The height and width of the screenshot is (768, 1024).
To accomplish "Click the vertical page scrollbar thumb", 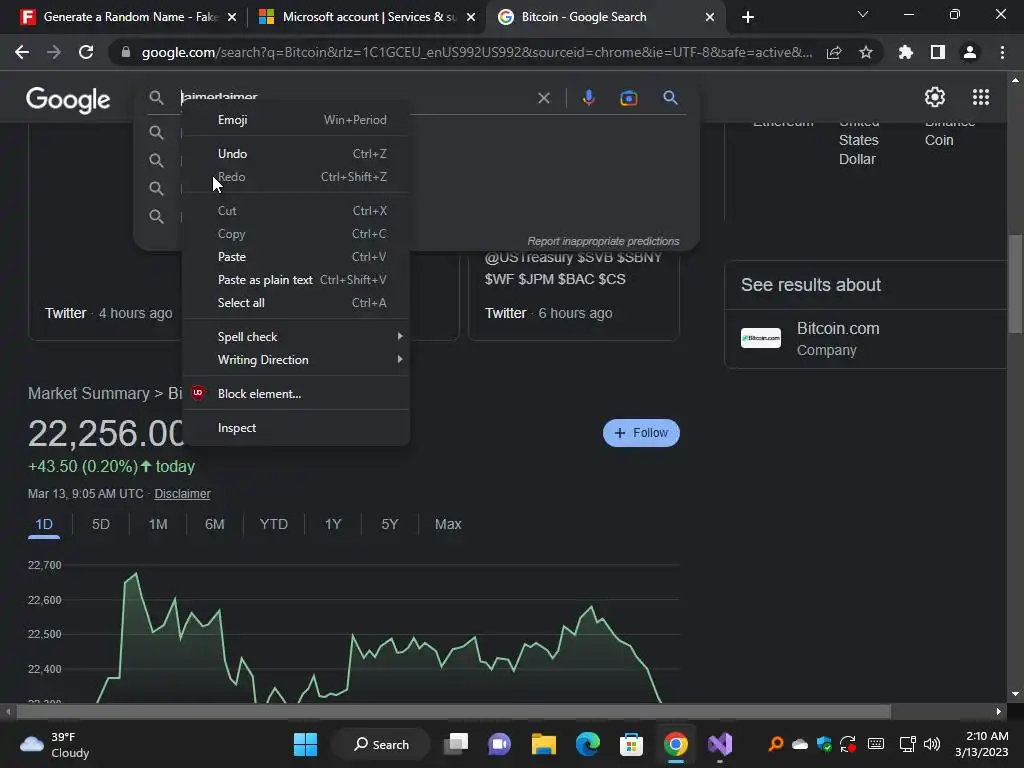I will point(1015,285).
